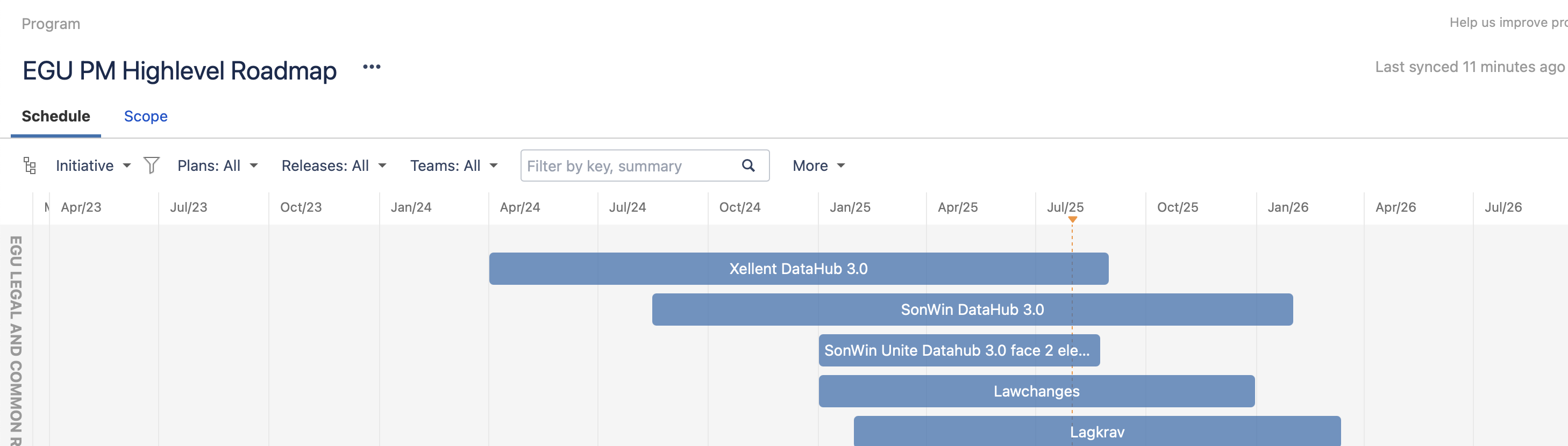This screenshot has height=446, width=1568.
Task: Select the SonWin DataHub 3.0 bar
Action: pos(972,310)
